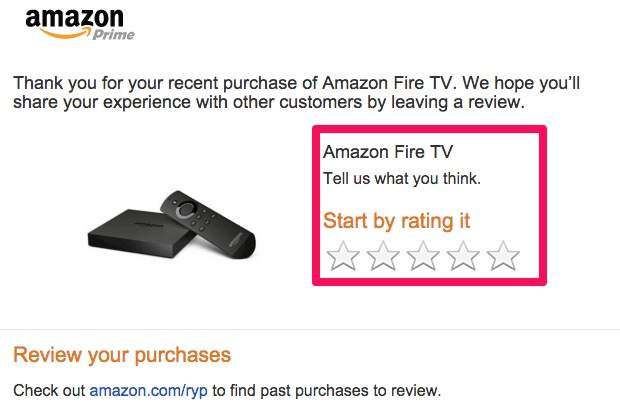Click the 'Tell us what you think.' text

tap(402, 179)
